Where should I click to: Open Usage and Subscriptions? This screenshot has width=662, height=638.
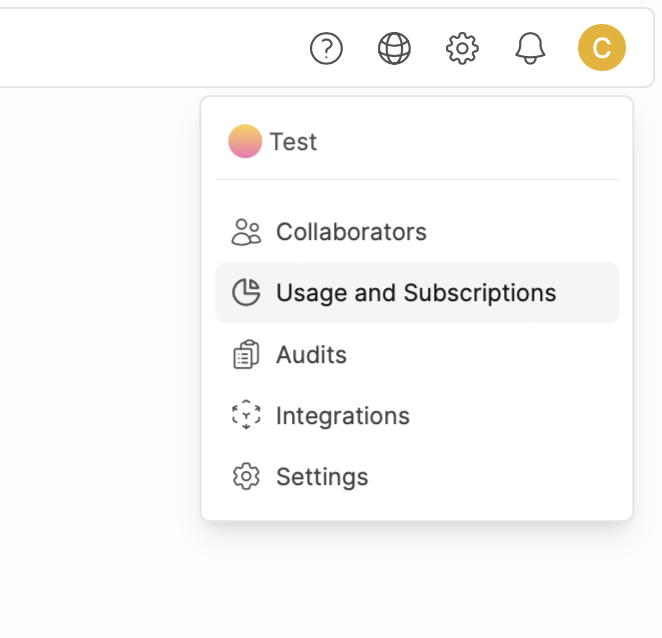point(416,293)
